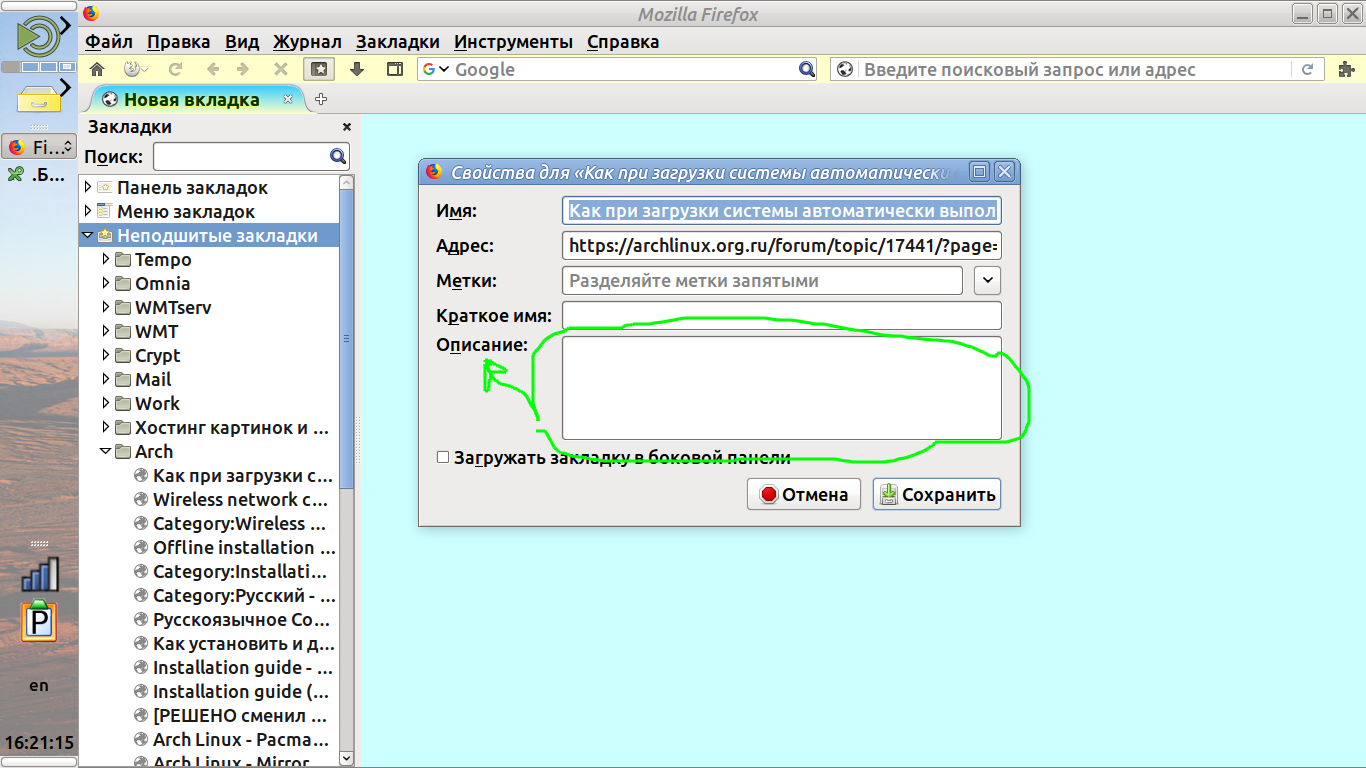The height and width of the screenshot is (768, 1366).
Task: Select the Work bookmark folder
Action: click(x=157, y=403)
